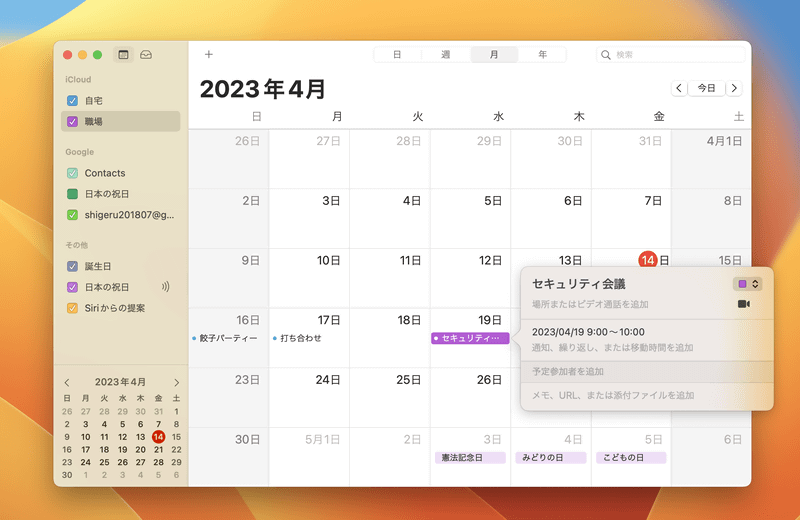Select the 職場 calendar row
800x520 pixels.
(120, 121)
